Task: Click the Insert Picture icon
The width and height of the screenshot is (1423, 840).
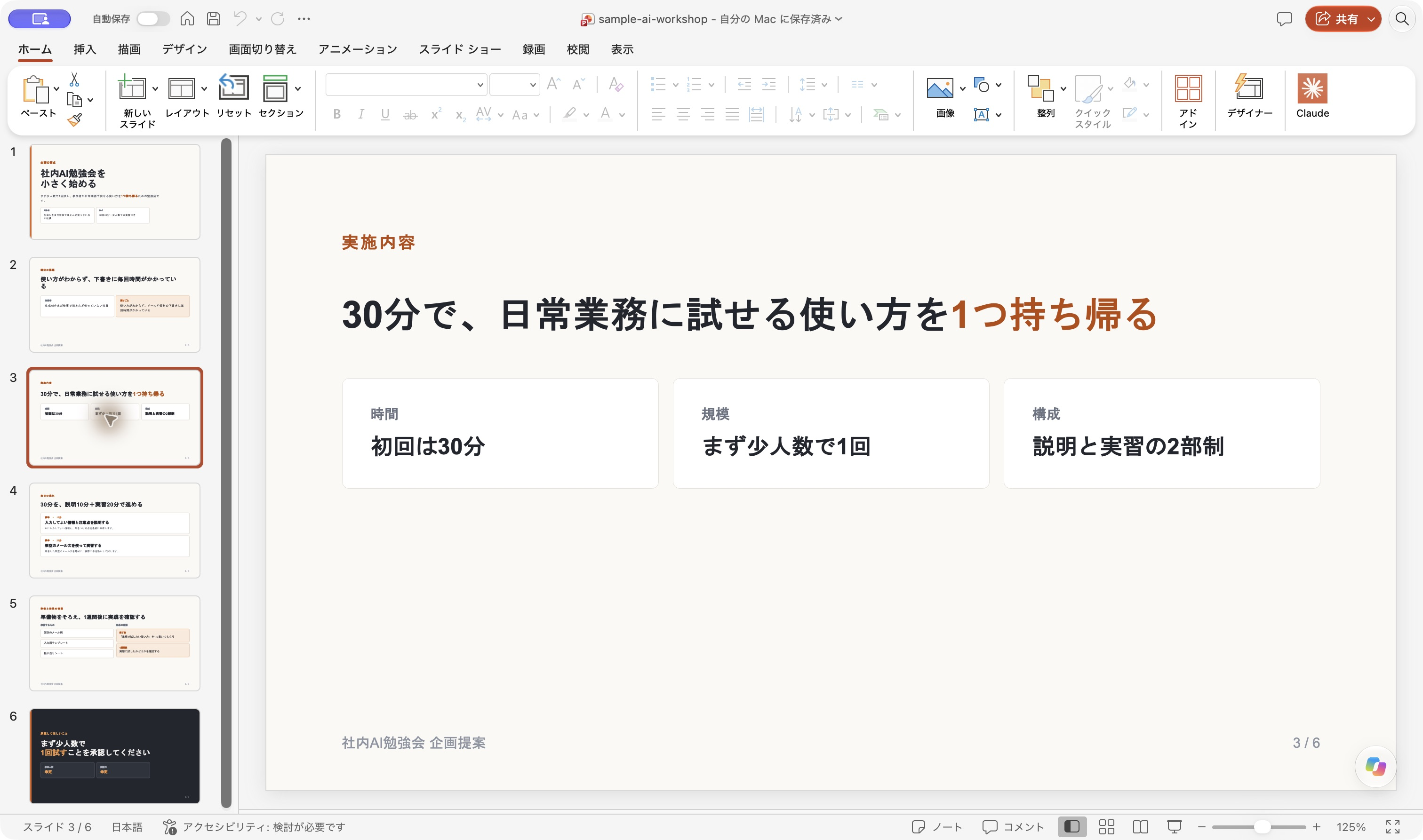Action: (939, 88)
